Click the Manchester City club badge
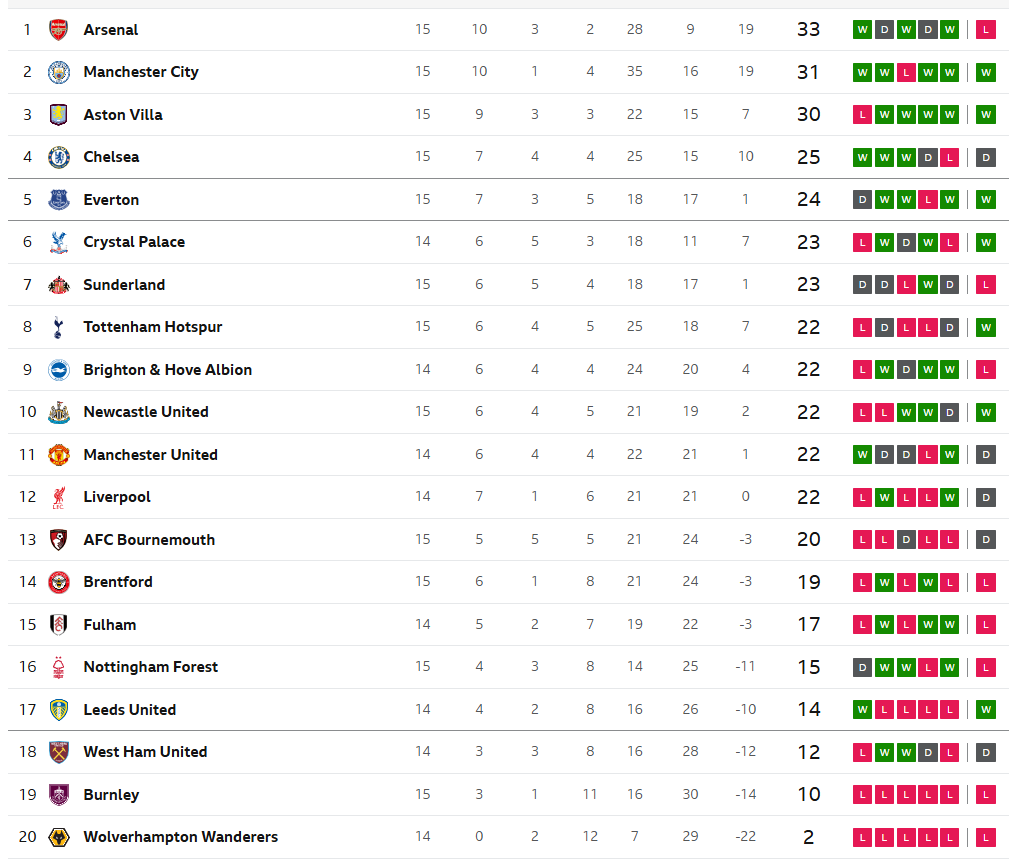 (59, 72)
